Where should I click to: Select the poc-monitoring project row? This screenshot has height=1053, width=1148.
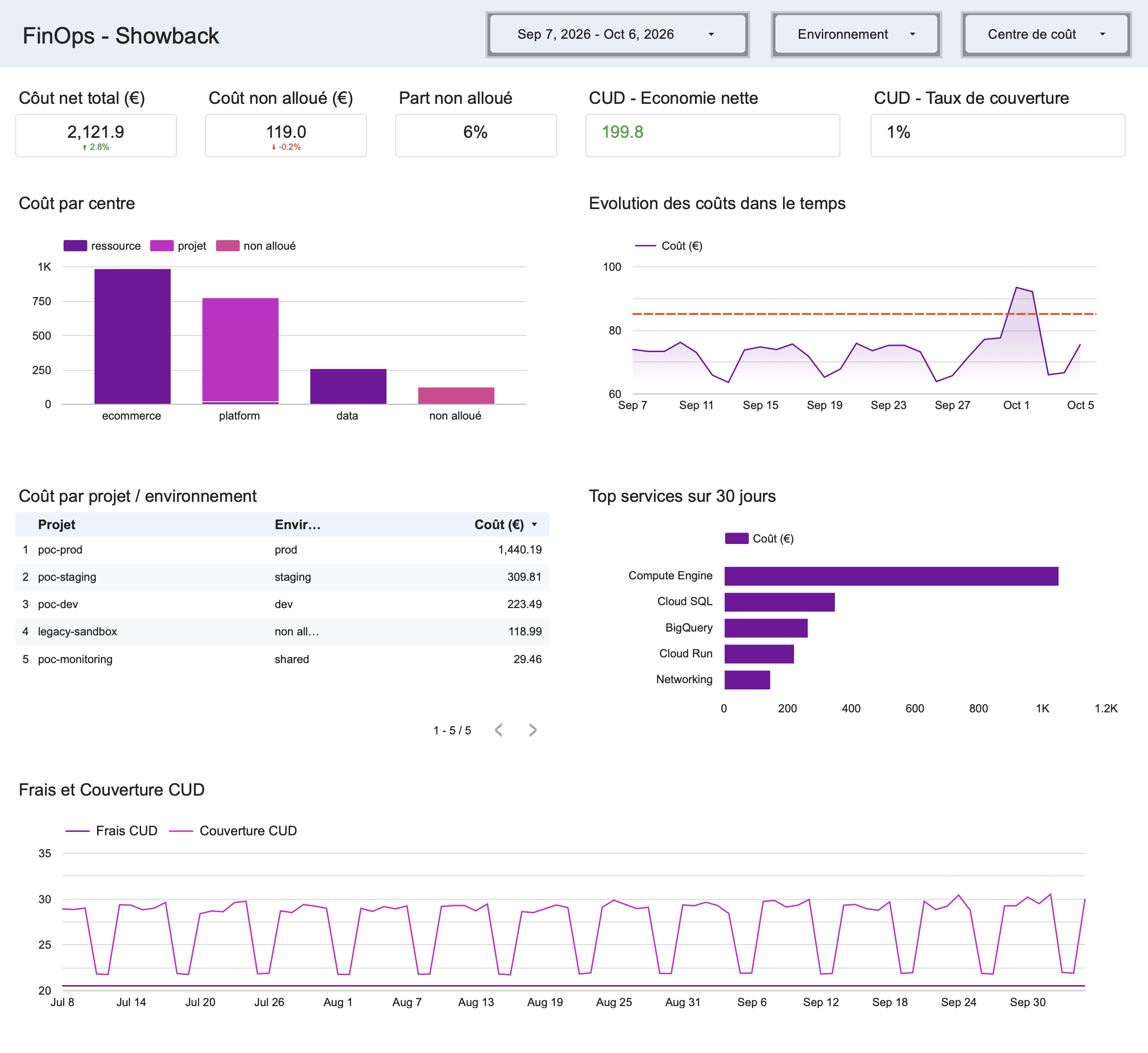click(x=282, y=659)
